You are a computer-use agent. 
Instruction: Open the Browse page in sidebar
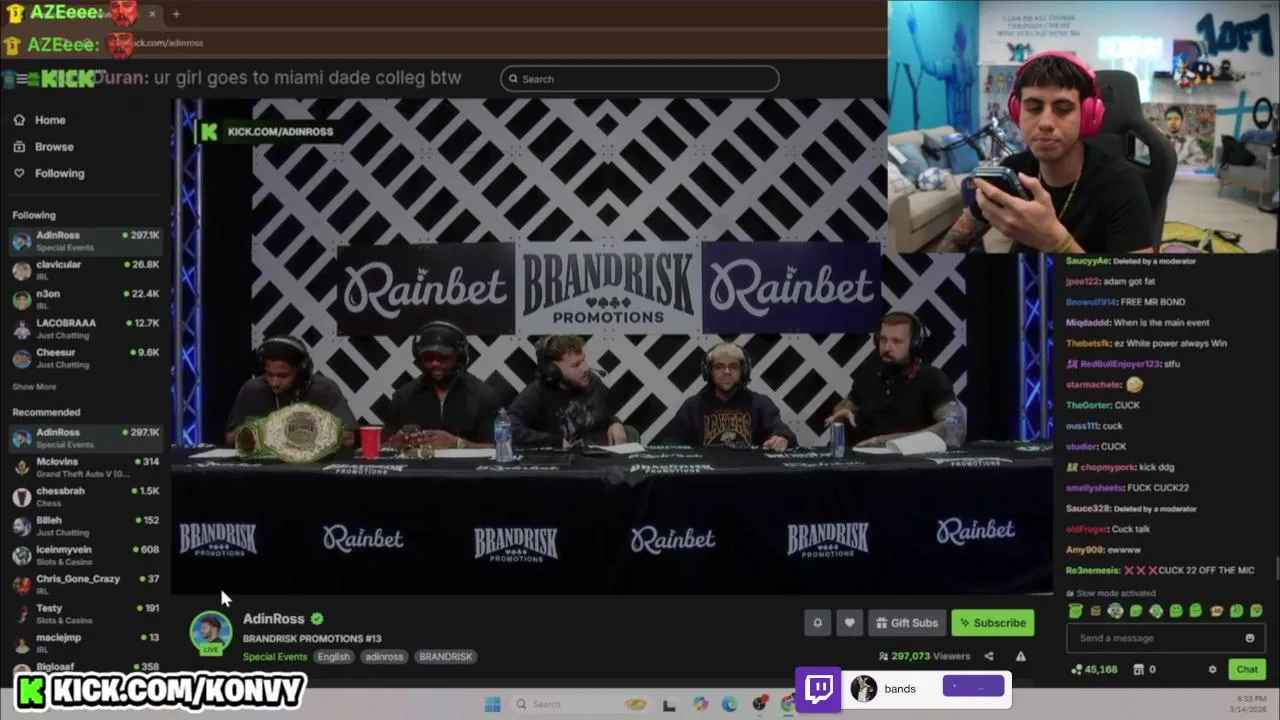43,147
